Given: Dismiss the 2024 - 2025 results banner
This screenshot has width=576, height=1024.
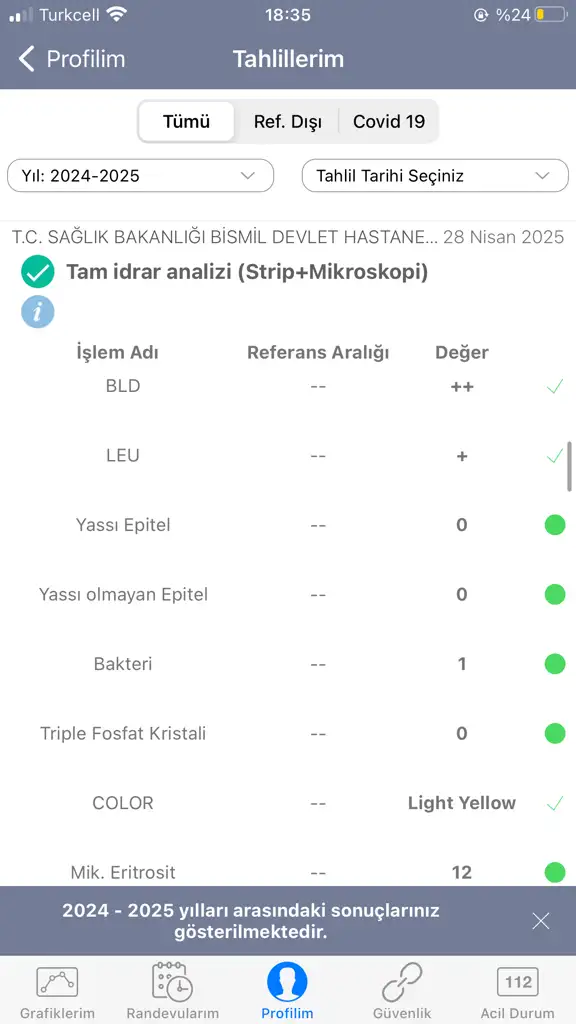Looking at the screenshot, I should click(541, 921).
